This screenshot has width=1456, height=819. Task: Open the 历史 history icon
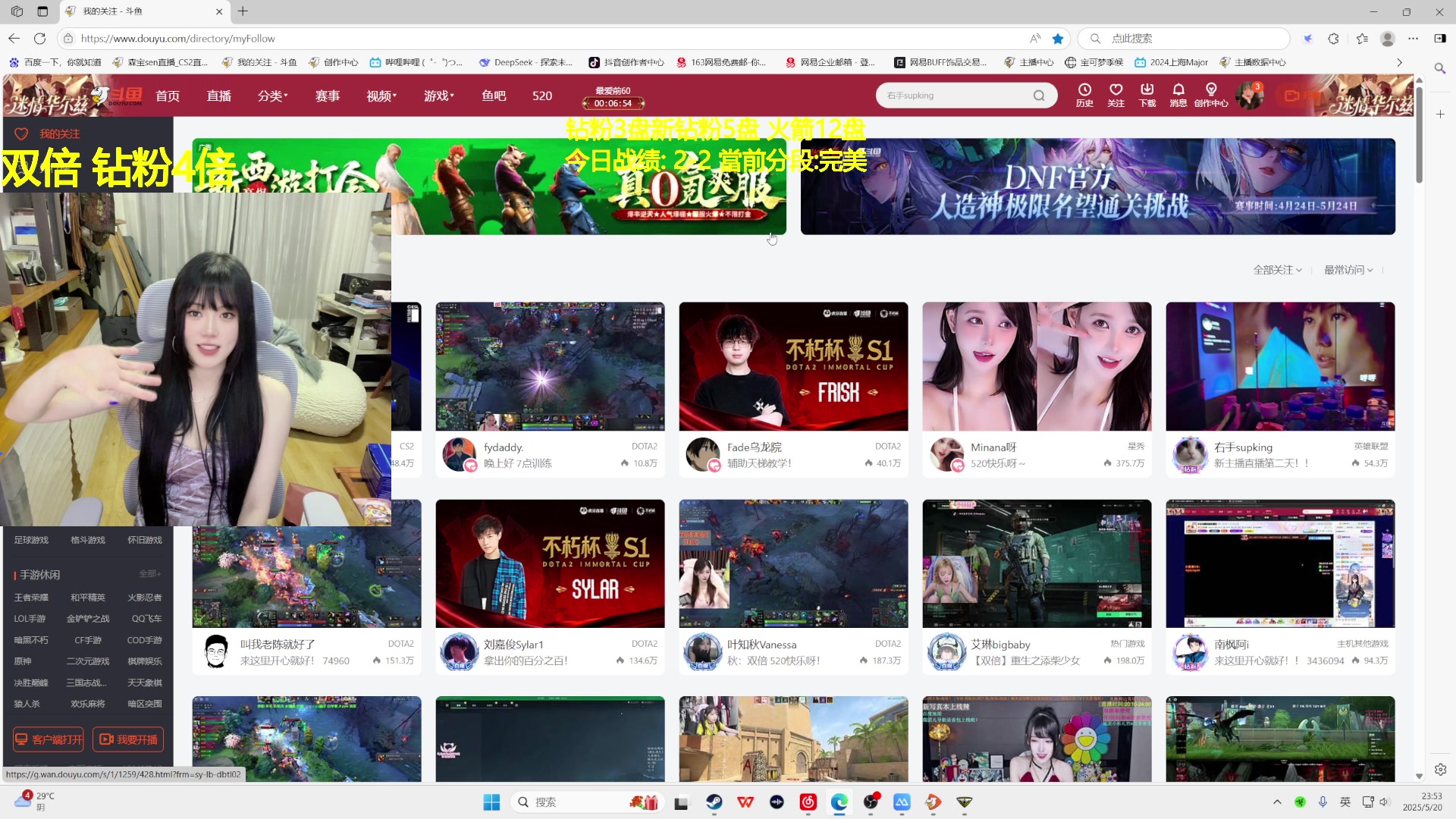[x=1084, y=95]
